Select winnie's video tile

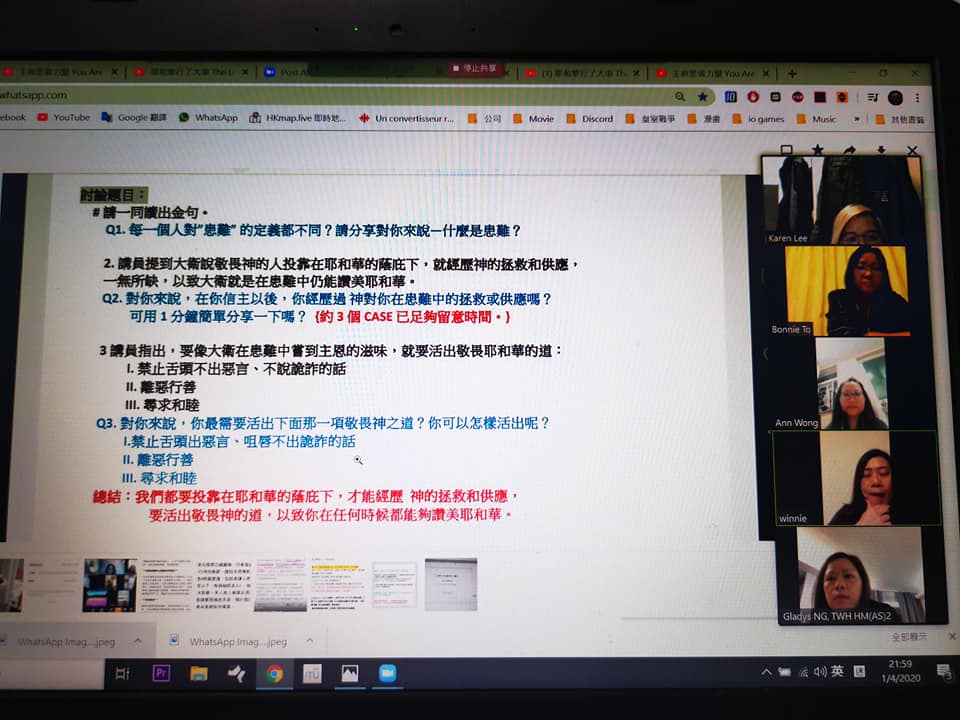pyautogui.click(x=857, y=478)
